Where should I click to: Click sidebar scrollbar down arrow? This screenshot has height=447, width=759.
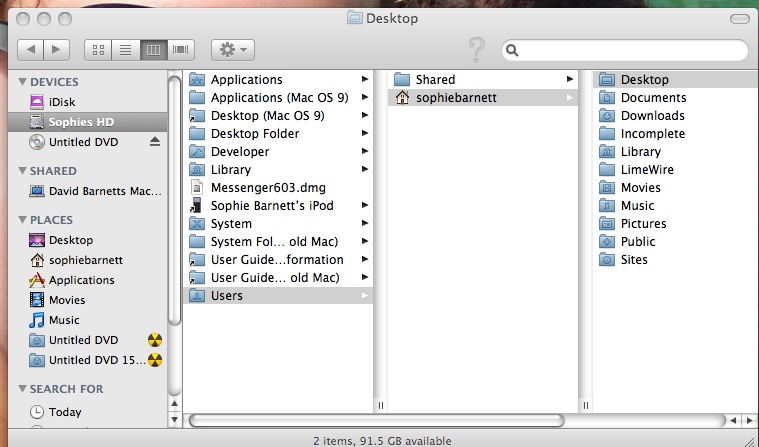tap(174, 419)
